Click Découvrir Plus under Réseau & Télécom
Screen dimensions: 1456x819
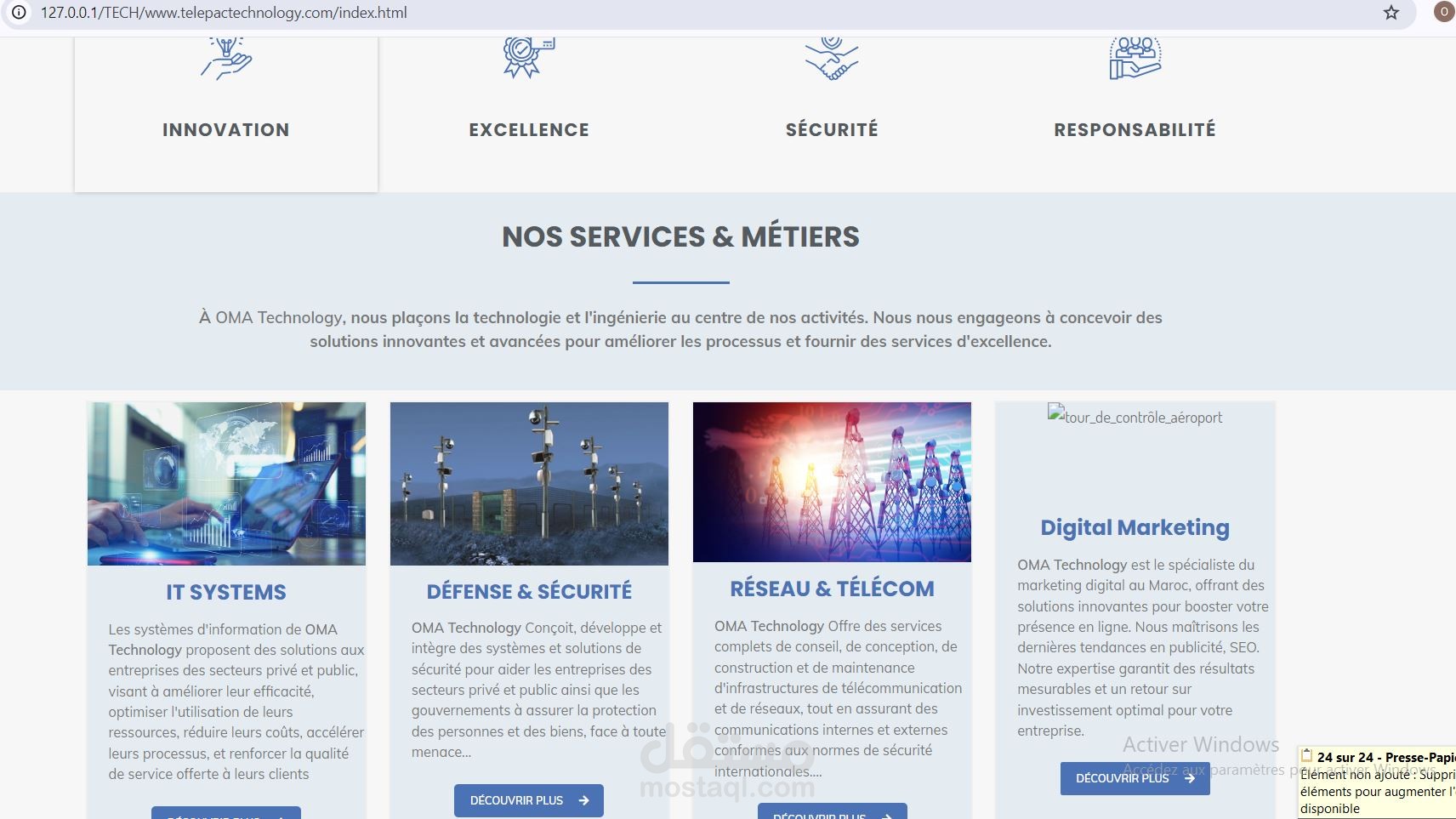(832, 811)
